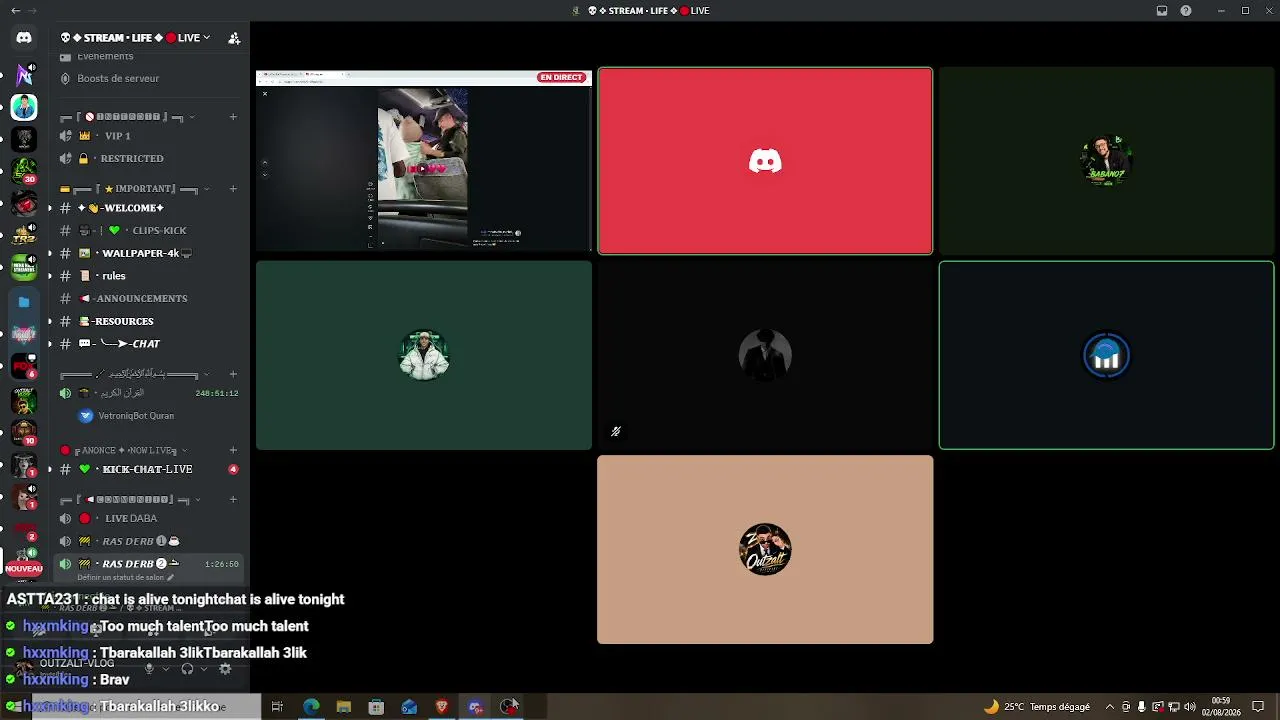This screenshot has height=720, width=1280.
Task: Open Windows Task View in taskbar
Action: coord(277,707)
